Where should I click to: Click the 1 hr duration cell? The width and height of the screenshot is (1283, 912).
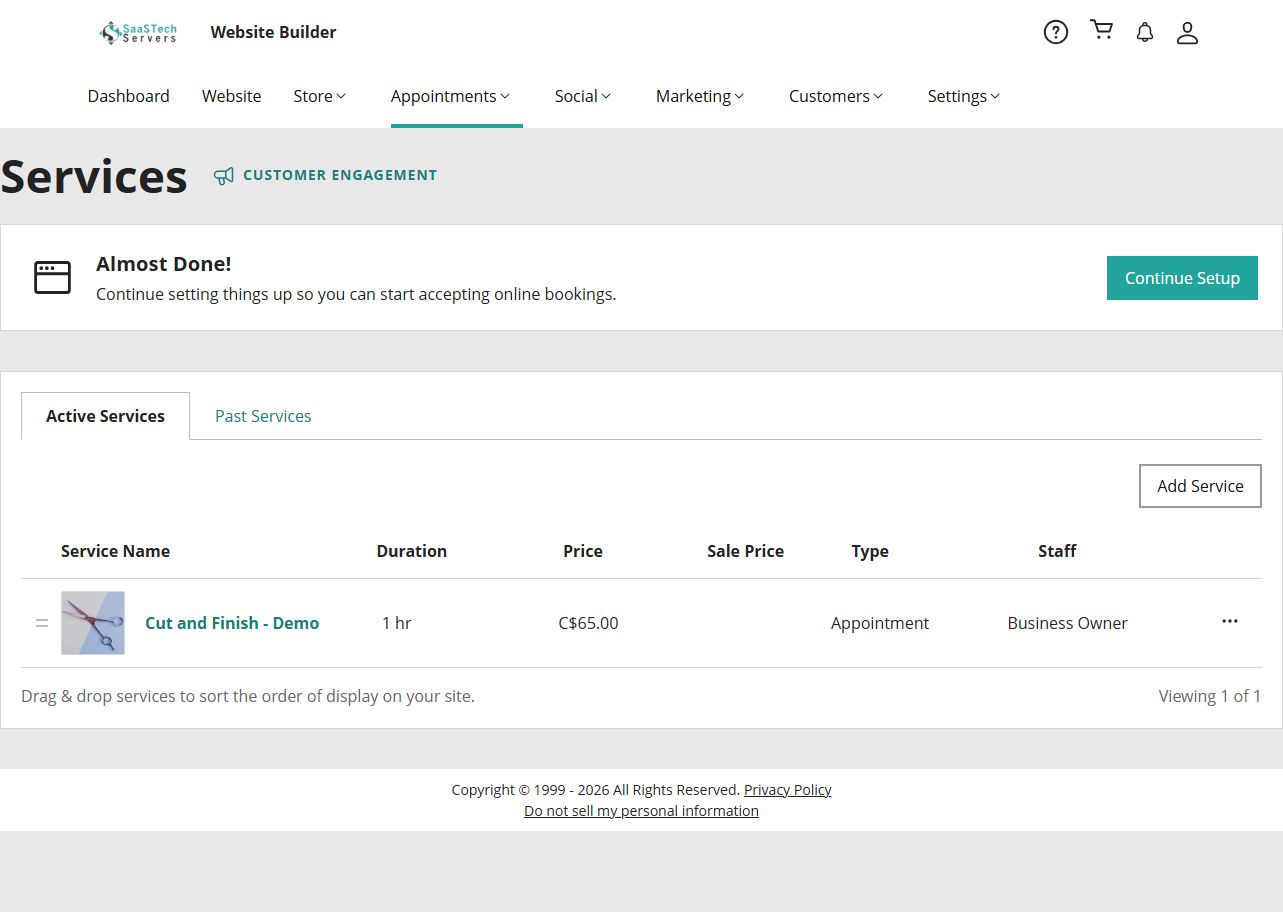(396, 623)
